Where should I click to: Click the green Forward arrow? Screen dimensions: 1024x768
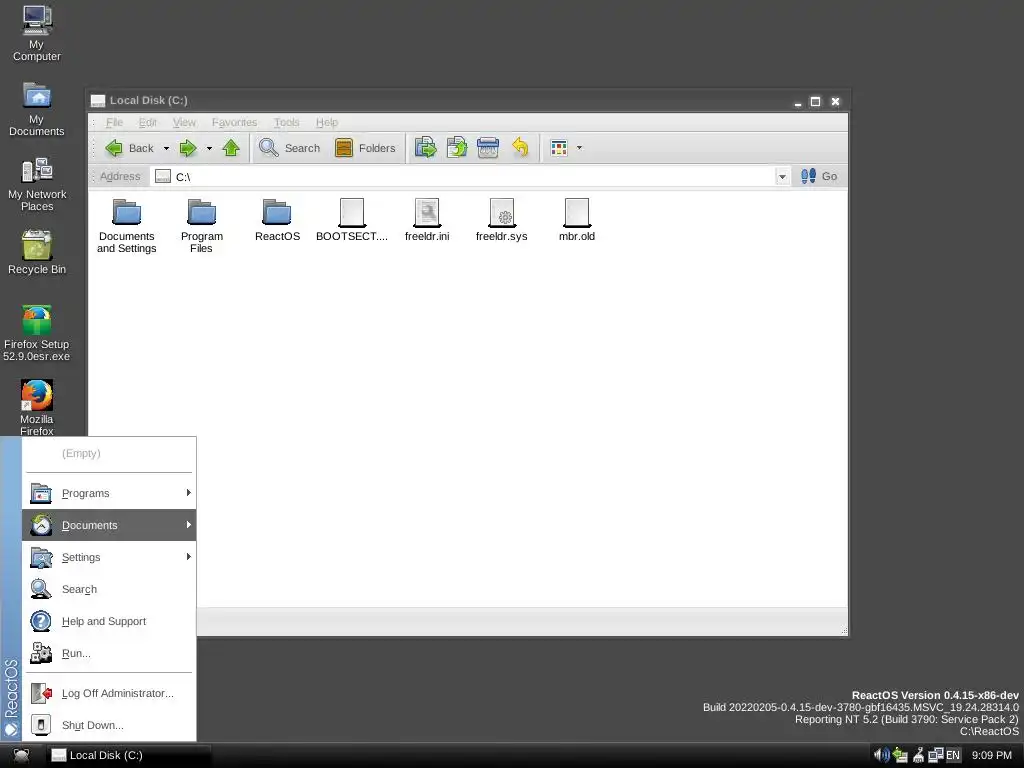click(x=188, y=148)
